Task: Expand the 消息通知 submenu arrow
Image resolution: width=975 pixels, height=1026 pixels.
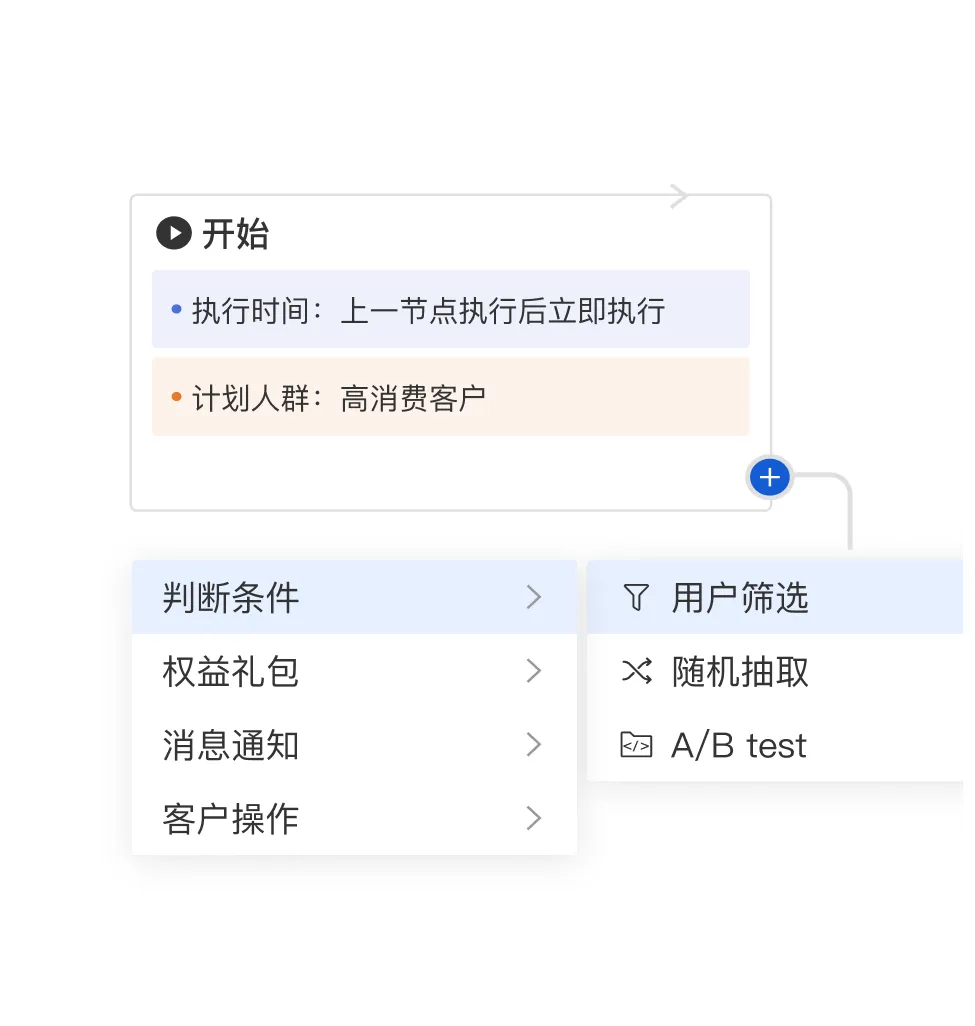Action: point(534,745)
